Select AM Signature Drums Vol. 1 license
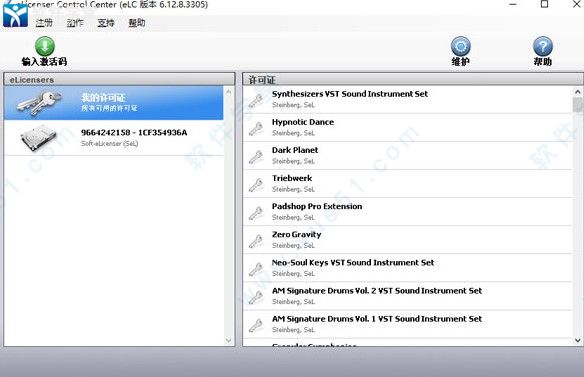 tap(407, 324)
